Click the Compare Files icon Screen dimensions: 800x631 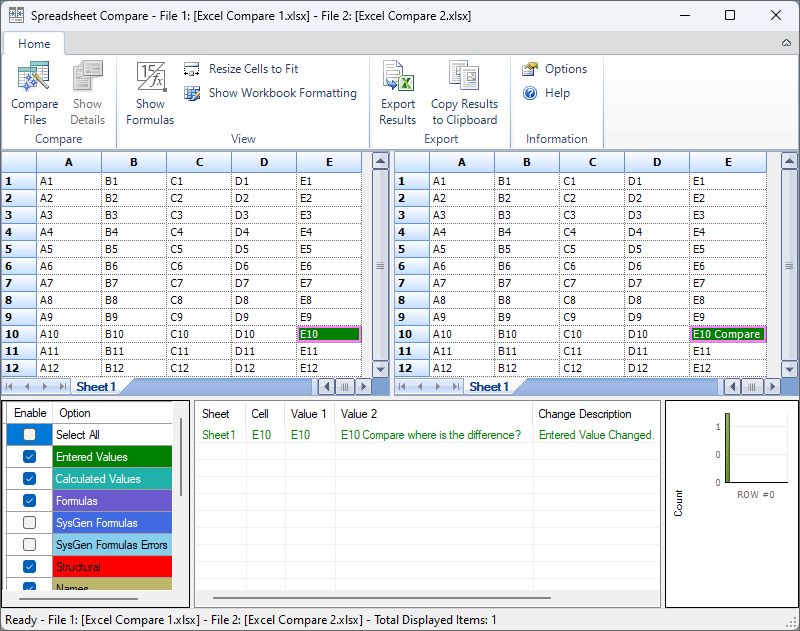[34, 75]
